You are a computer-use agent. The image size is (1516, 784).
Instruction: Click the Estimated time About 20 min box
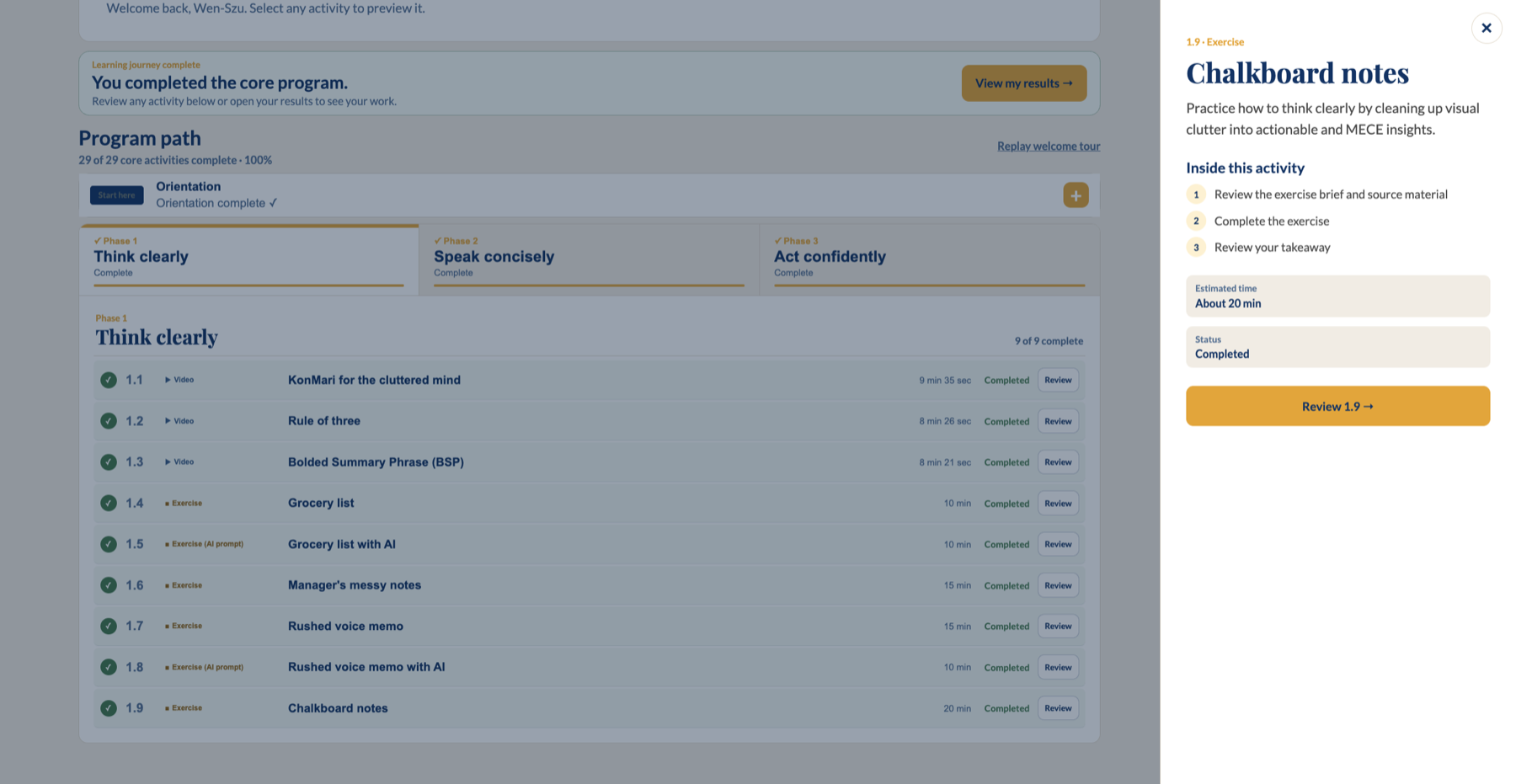1337,296
